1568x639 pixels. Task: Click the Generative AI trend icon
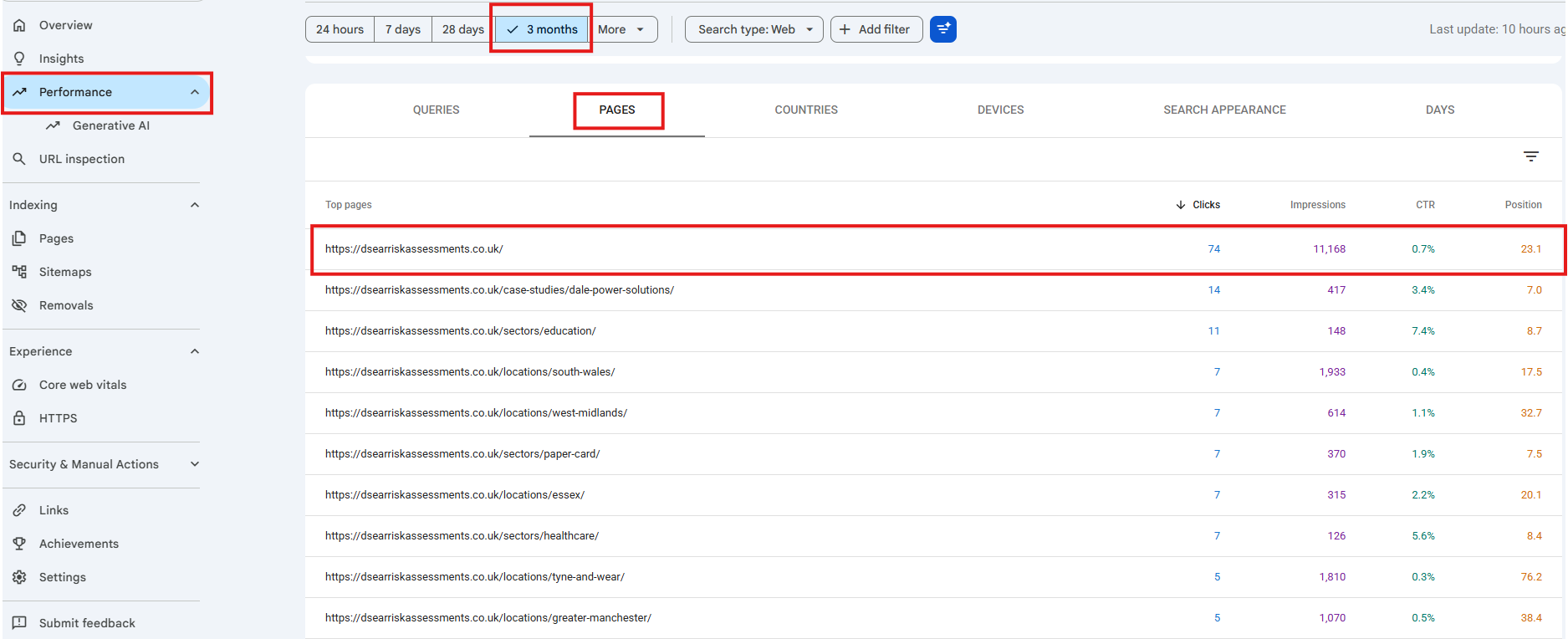(53, 125)
